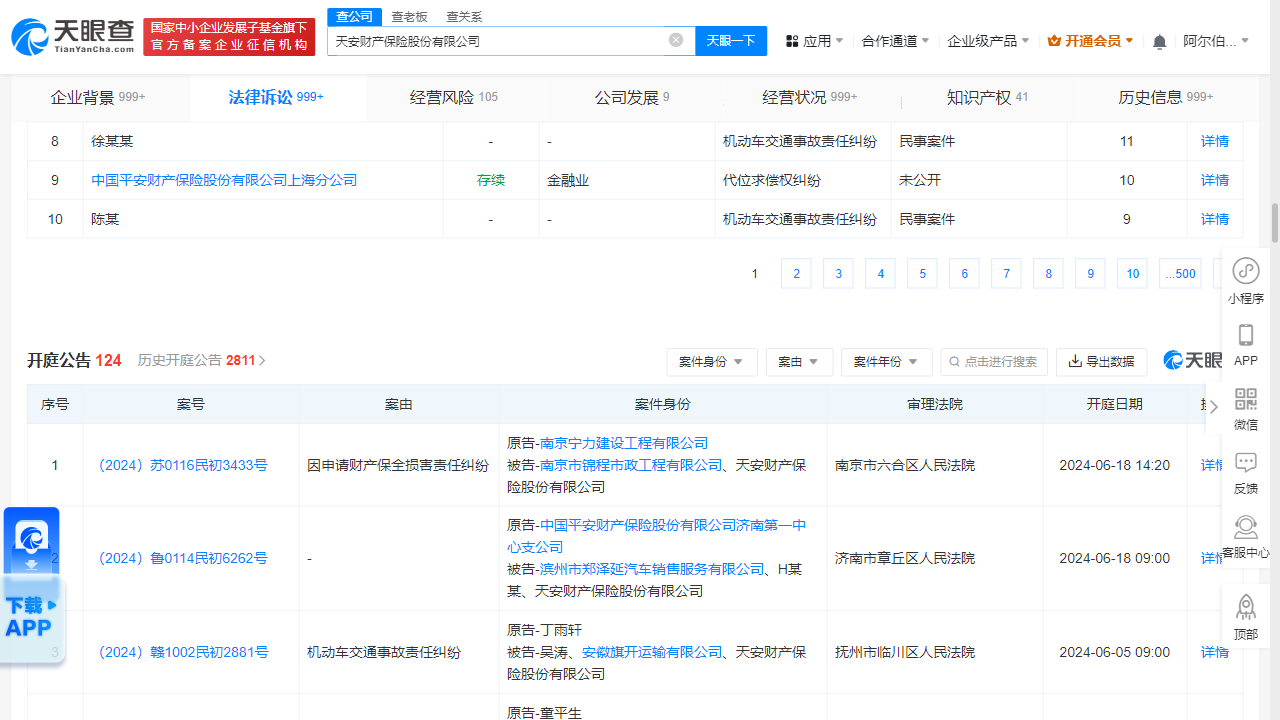The height and width of the screenshot is (720, 1280).
Task: Expand the 案件年份 filter dropdown
Action: 887,362
